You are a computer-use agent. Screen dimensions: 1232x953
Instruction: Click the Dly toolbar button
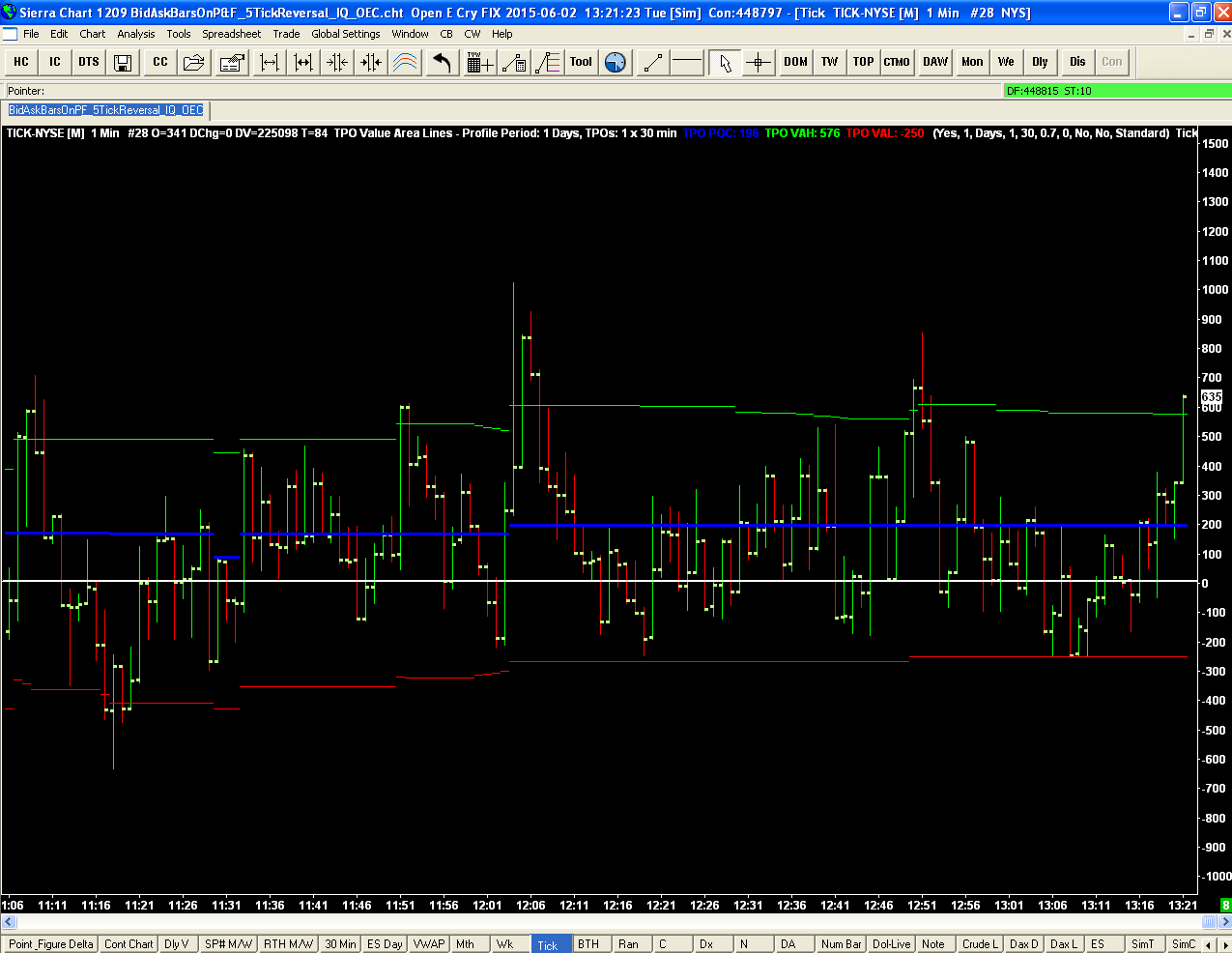click(1041, 62)
